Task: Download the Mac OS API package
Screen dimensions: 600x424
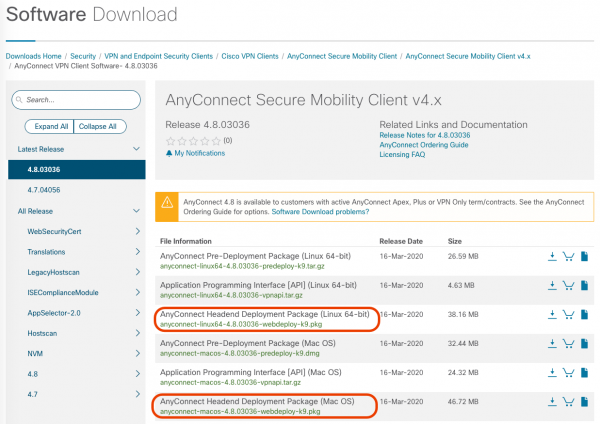Action: 551,373
